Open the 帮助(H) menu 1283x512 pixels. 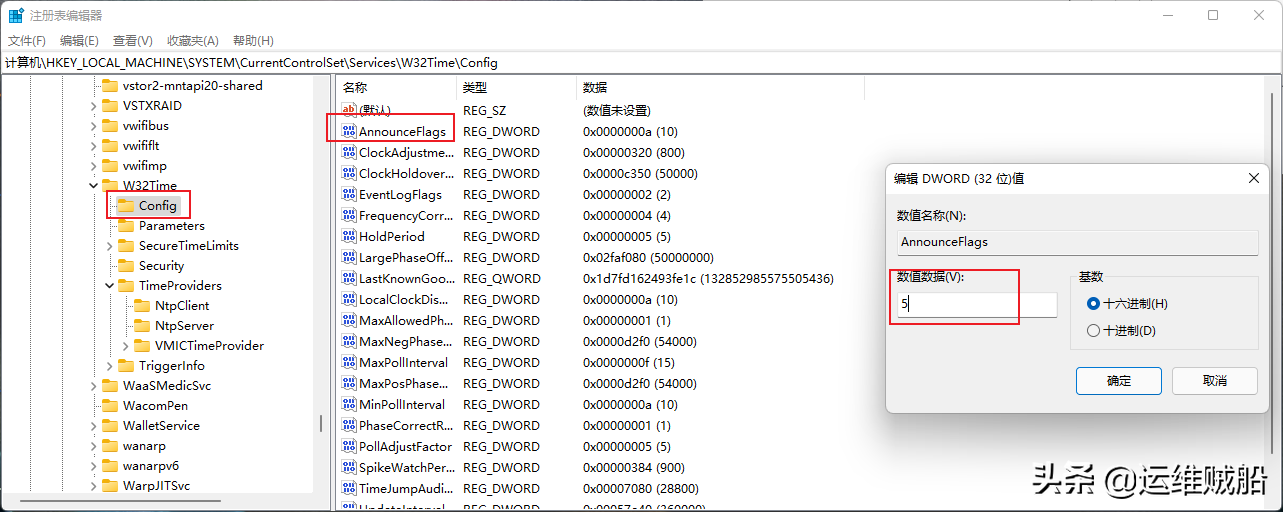click(x=253, y=41)
